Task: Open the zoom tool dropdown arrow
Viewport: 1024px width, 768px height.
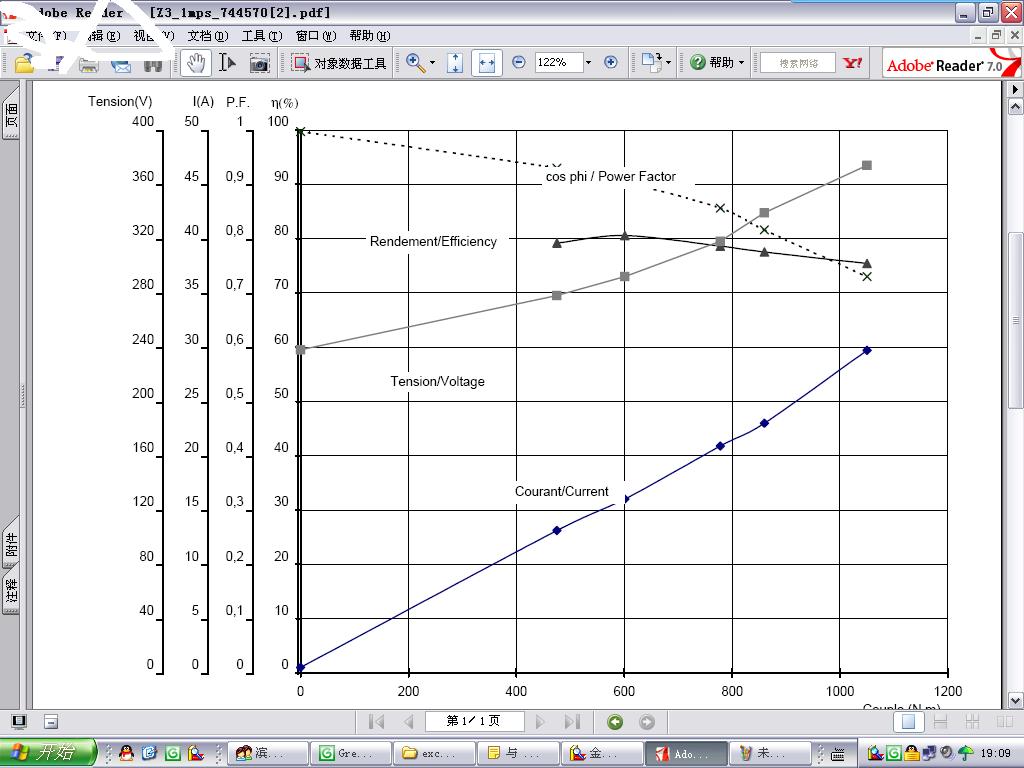Action: pyautogui.click(x=432, y=63)
